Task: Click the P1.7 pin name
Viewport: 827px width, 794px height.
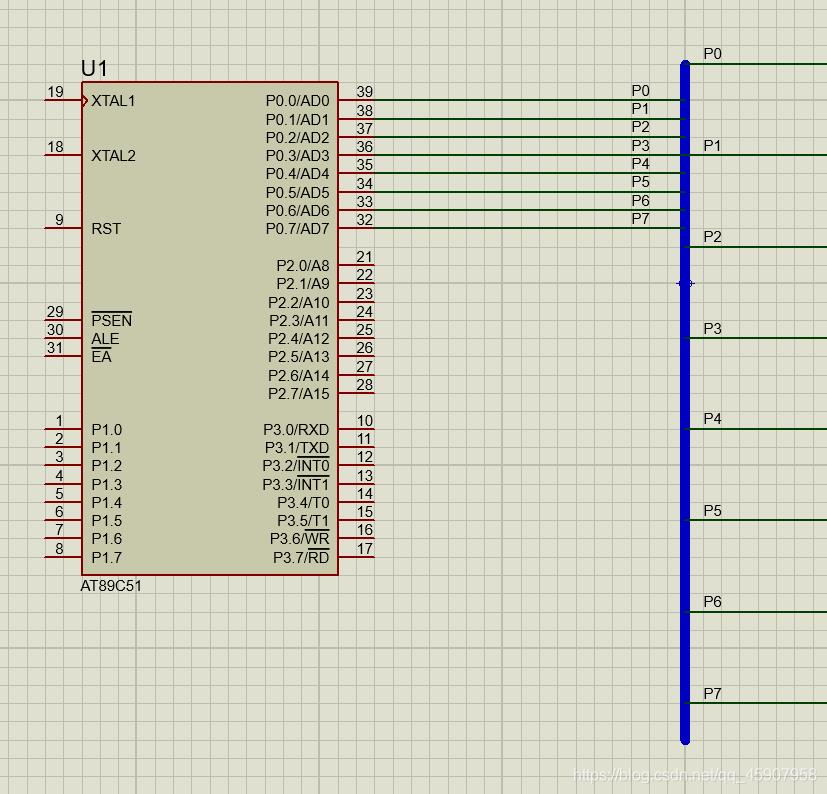Action: coord(107,558)
